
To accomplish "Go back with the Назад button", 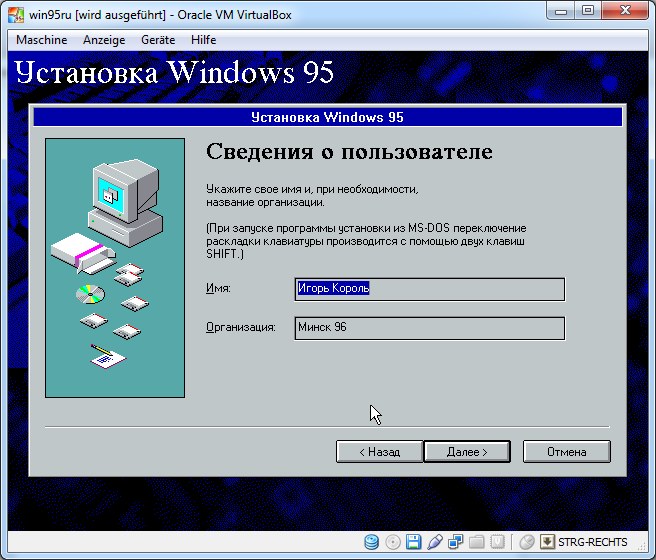I will click(379, 452).
